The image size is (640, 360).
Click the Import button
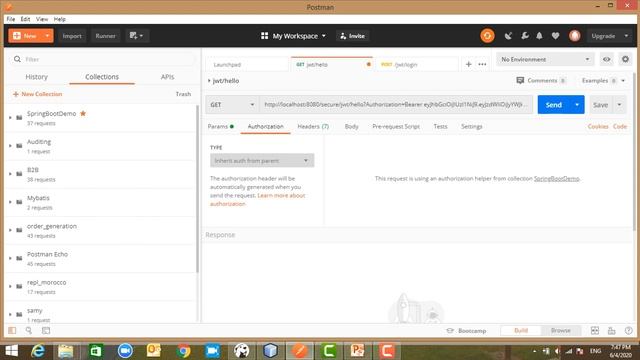click(72, 36)
